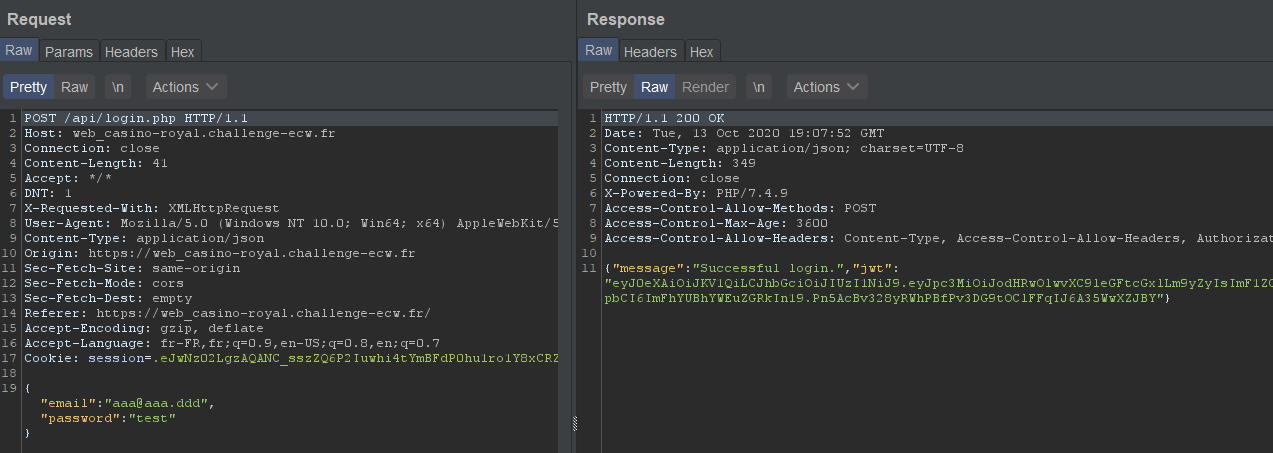Click the Date response header line
This screenshot has height=453, width=1273.
(744, 133)
